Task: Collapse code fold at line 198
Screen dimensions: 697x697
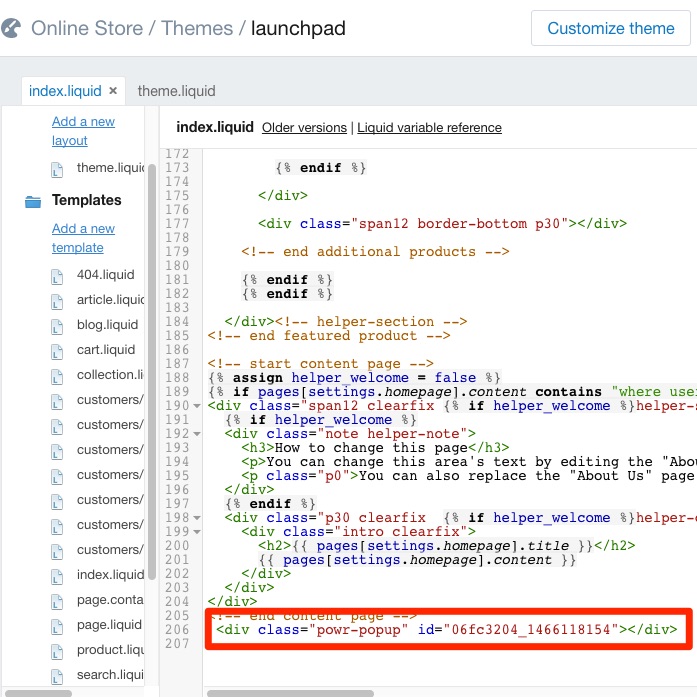Action: tap(196, 518)
